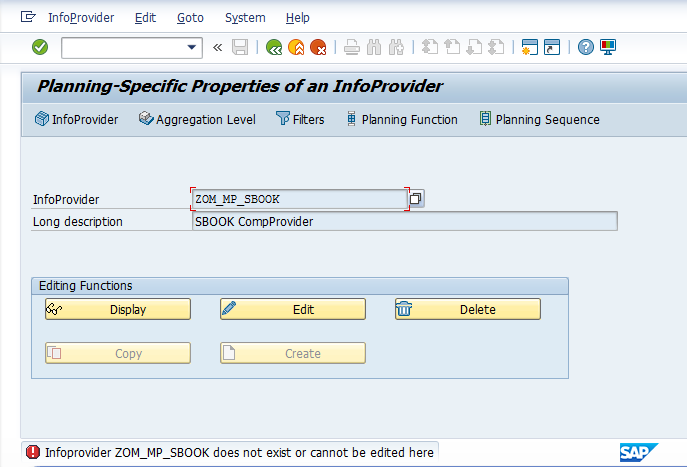Screen dimensions: 687x467
Task: Click the 'InfoProvider' field label
Action: pyautogui.click(x=66, y=199)
